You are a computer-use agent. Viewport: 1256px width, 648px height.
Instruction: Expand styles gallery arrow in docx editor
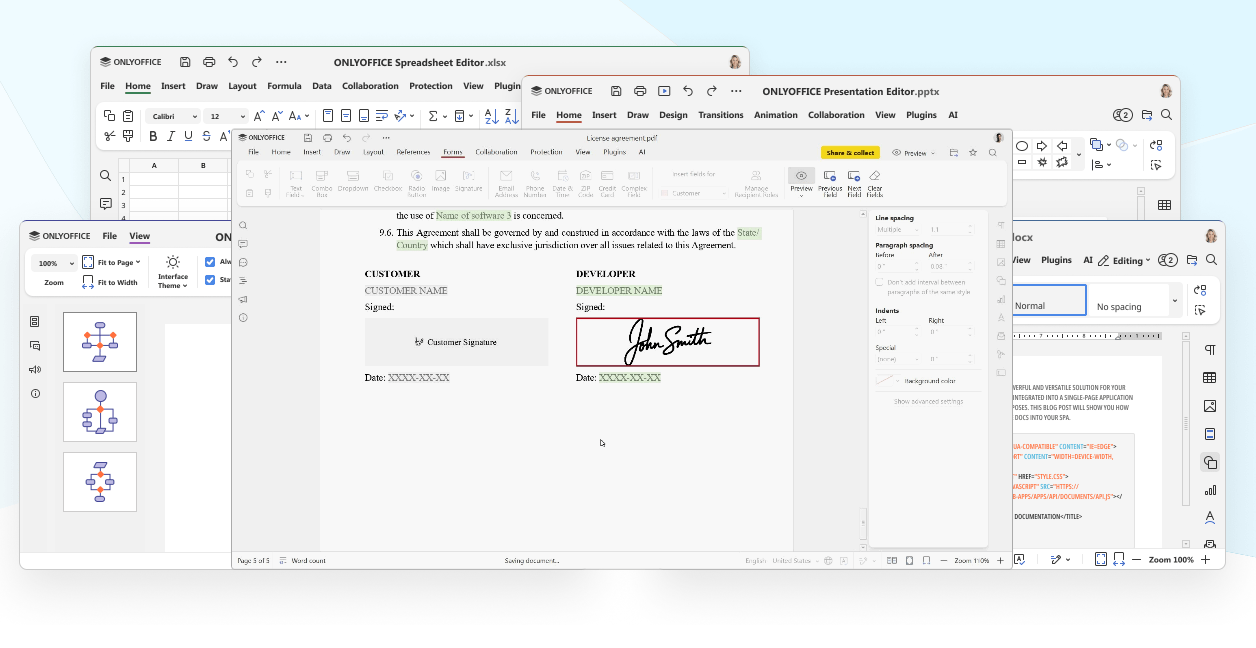[1175, 300]
